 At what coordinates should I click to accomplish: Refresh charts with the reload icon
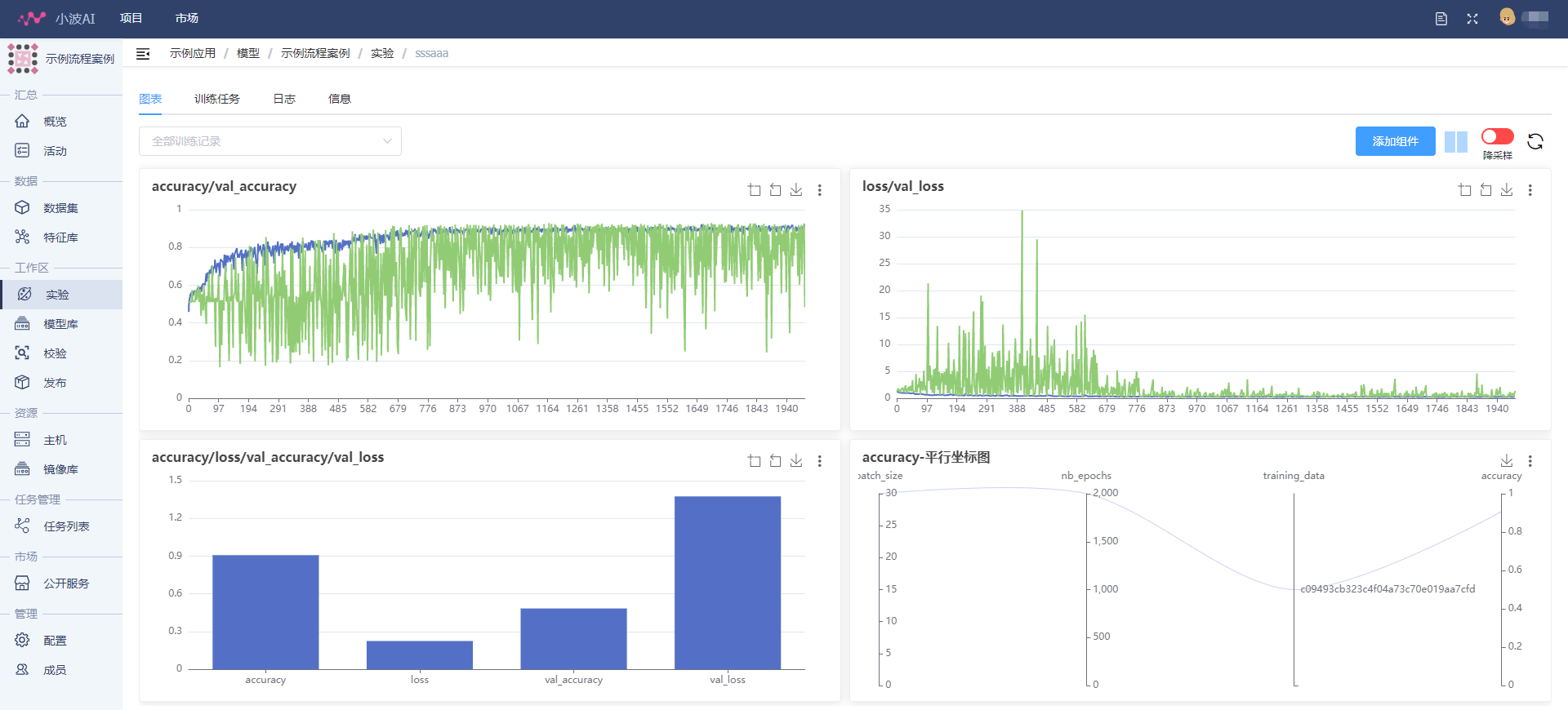coord(1535,141)
